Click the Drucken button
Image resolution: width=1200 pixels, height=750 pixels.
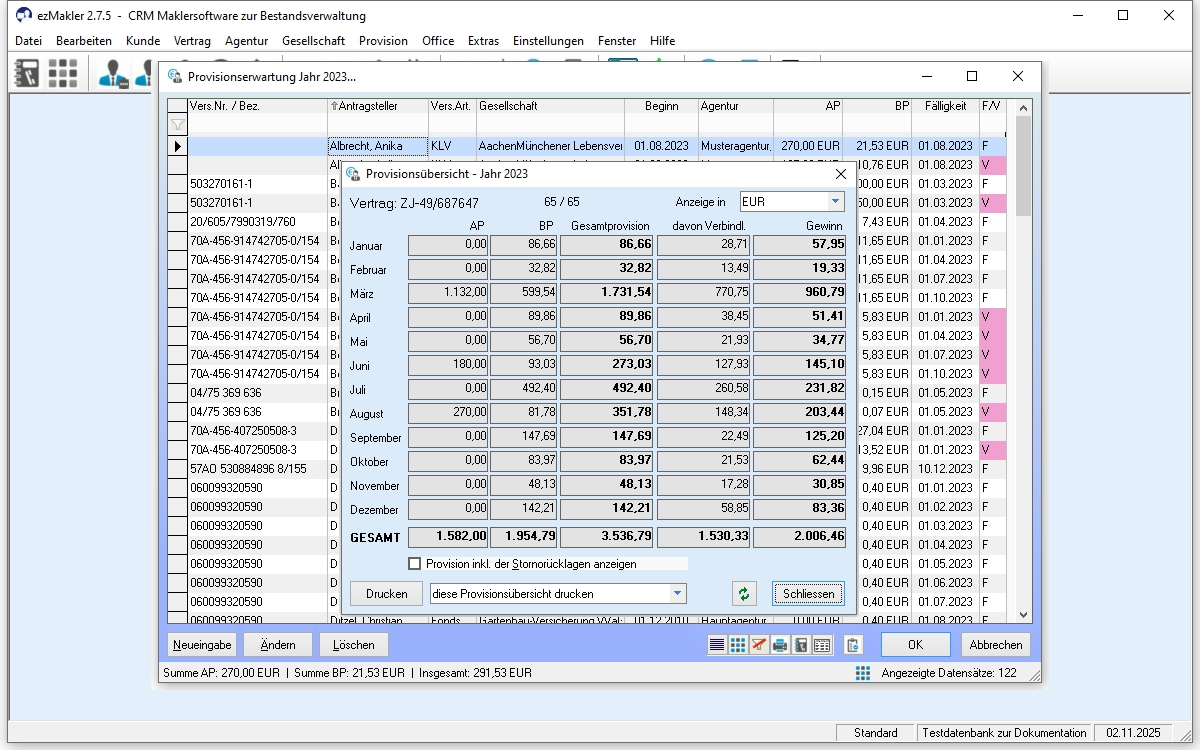386,594
